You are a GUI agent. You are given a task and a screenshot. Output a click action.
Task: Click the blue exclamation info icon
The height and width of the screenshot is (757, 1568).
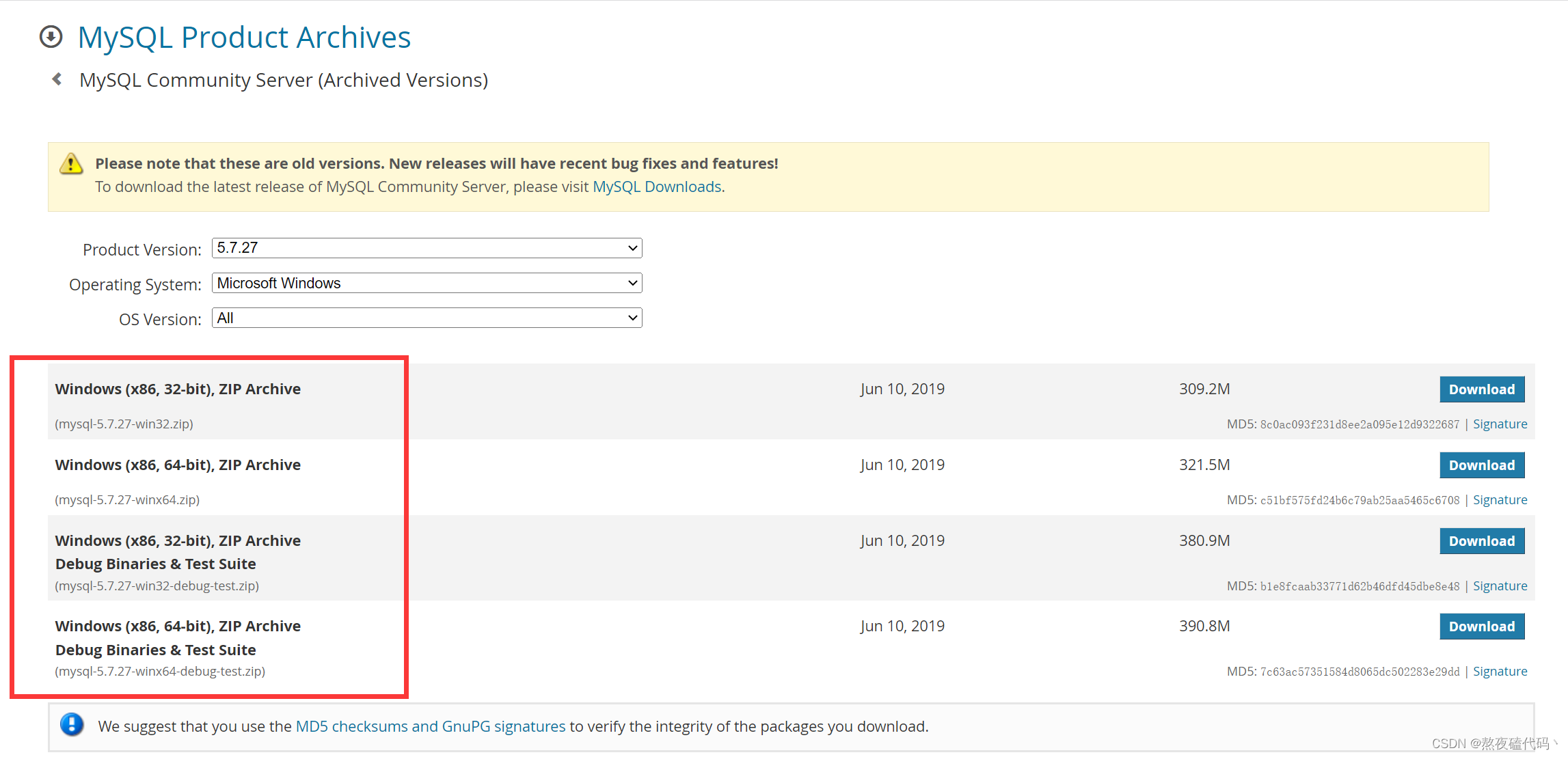(x=72, y=724)
